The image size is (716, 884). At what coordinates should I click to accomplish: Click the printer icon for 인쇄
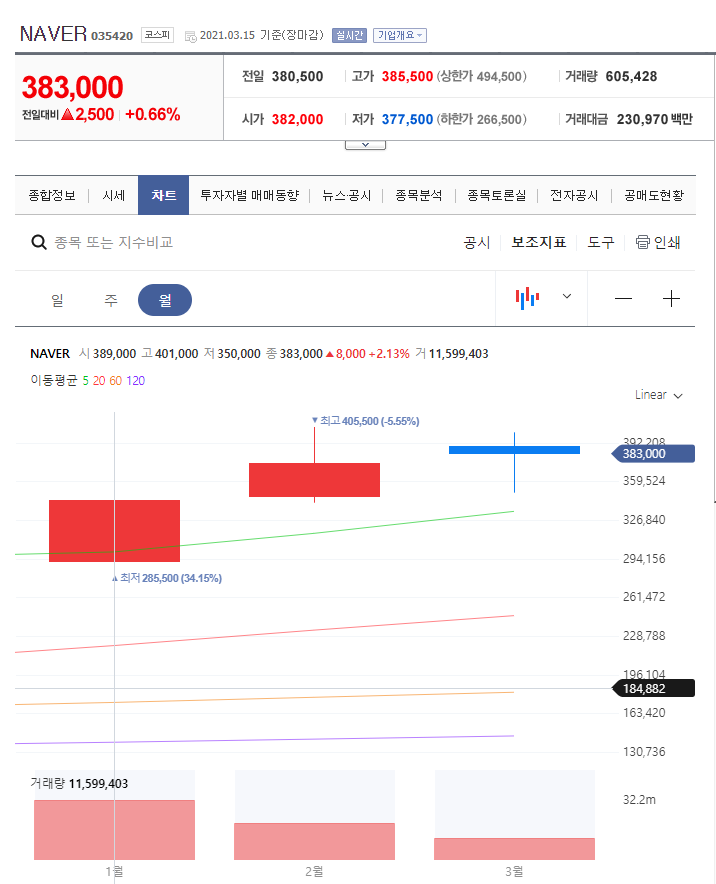[x=643, y=242]
